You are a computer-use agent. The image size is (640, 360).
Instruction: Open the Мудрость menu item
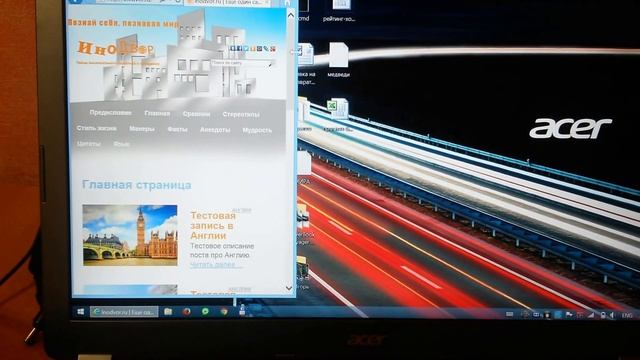[x=257, y=130]
